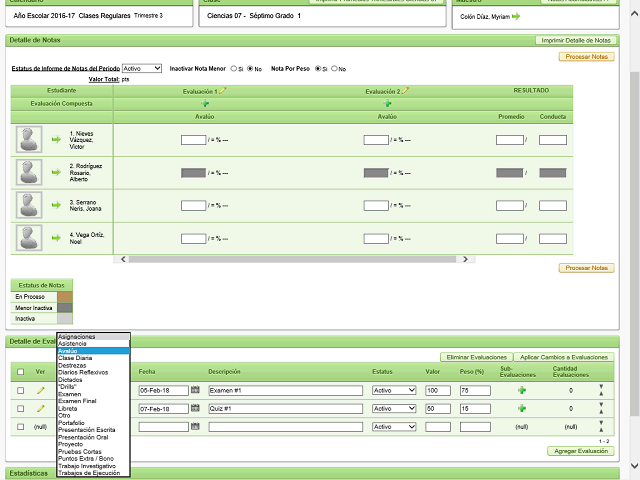Click the En Proceso color swatch in legend

click(64, 297)
